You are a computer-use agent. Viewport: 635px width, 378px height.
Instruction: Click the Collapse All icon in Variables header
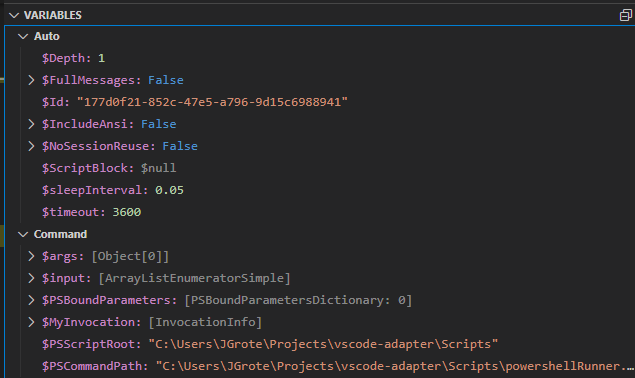tap(625, 15)
